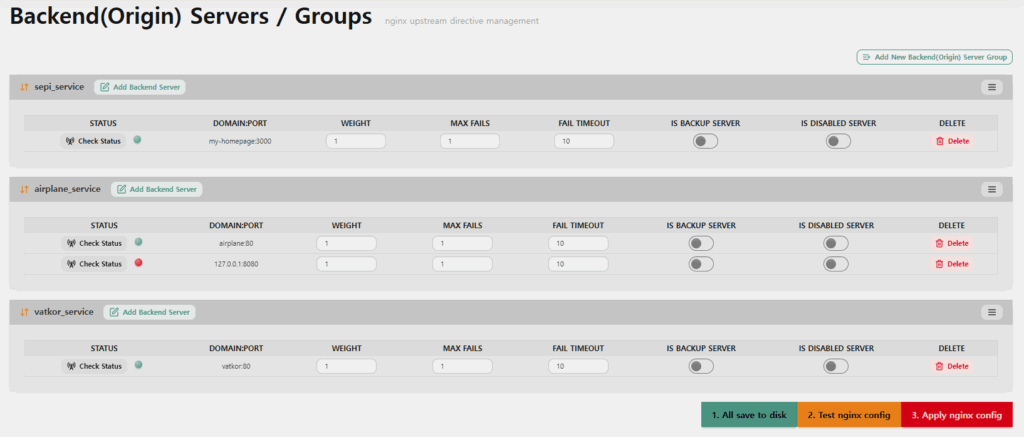The image size is (1024, 437).
Task: Click Add Backend Server in airplane_service
Action: coord(157,189)
